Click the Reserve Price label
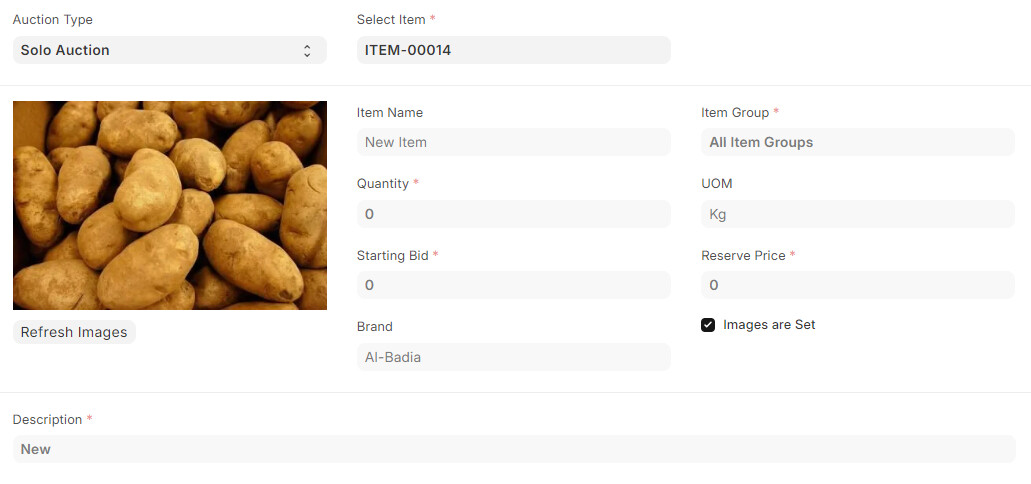This screenshot has height=484, width=1031. pyautogui.click(x=744, y=255)
